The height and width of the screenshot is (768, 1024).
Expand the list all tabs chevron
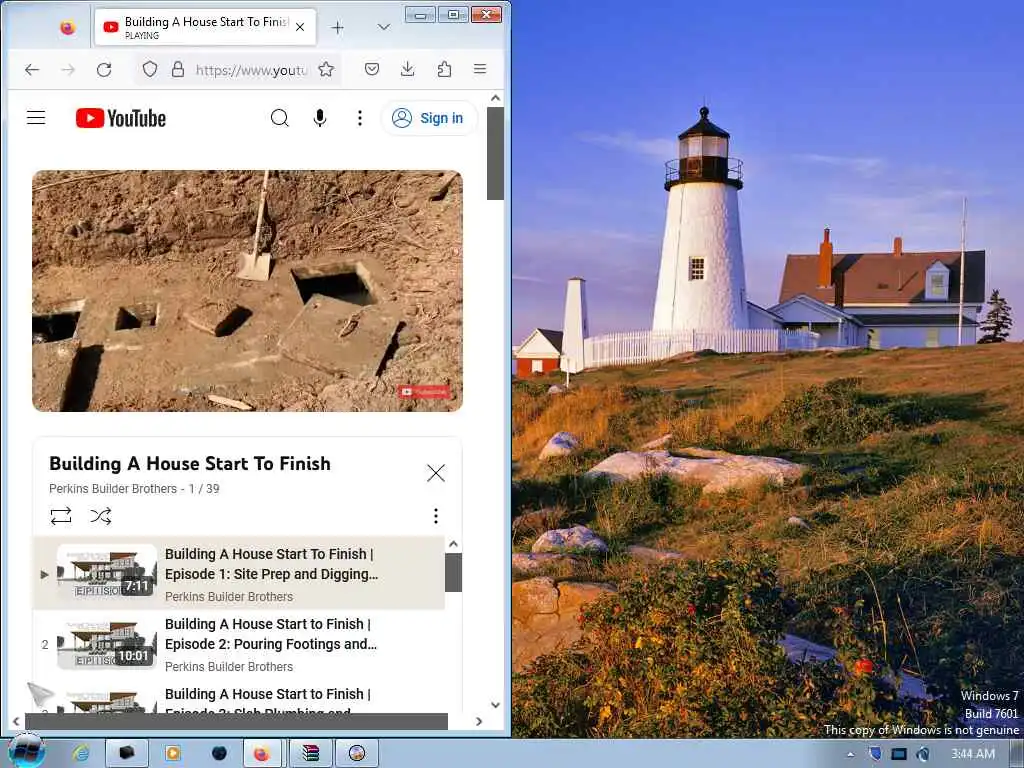[383, 27]
